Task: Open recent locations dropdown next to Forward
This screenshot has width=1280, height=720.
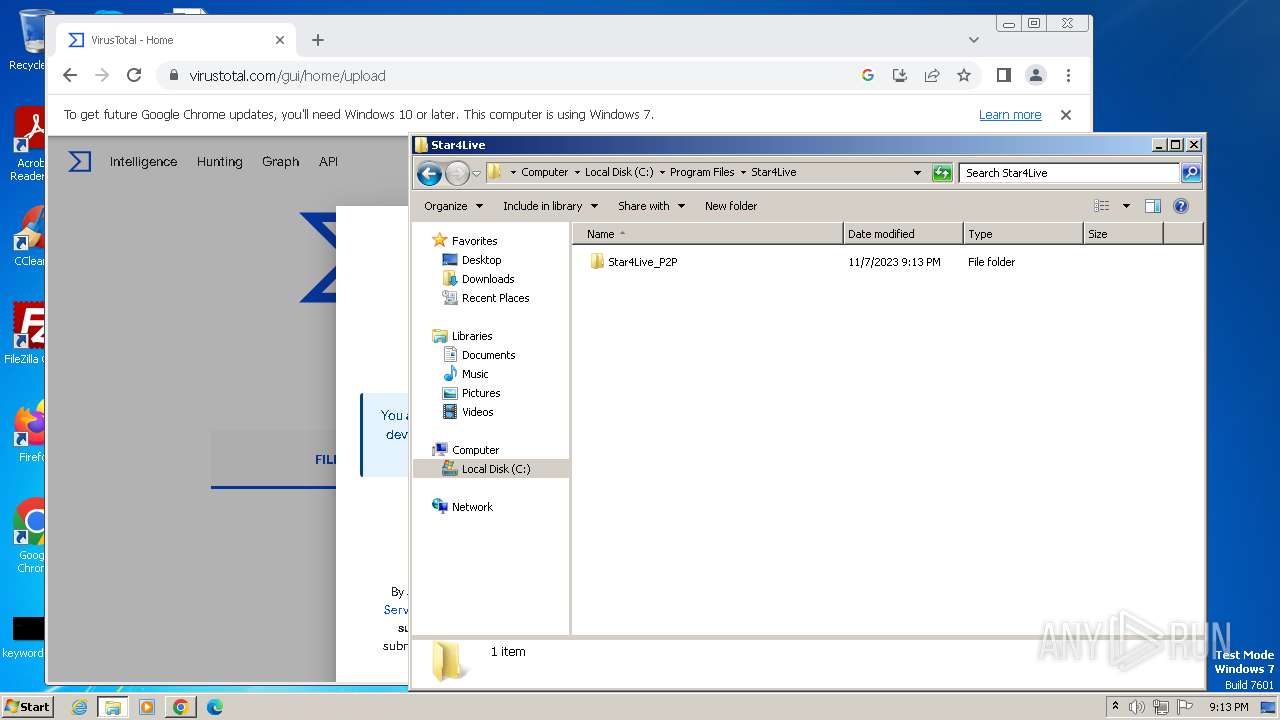Action: [x=476, y=173]
